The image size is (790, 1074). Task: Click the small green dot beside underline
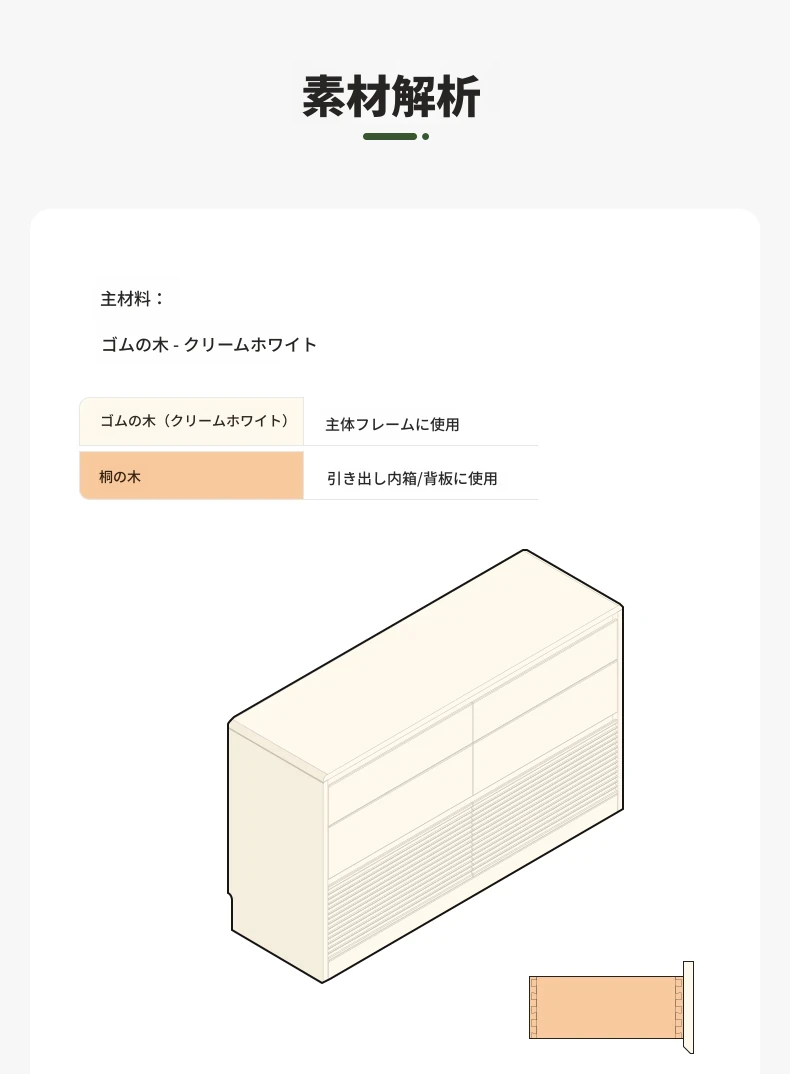[x=425, y=136]
